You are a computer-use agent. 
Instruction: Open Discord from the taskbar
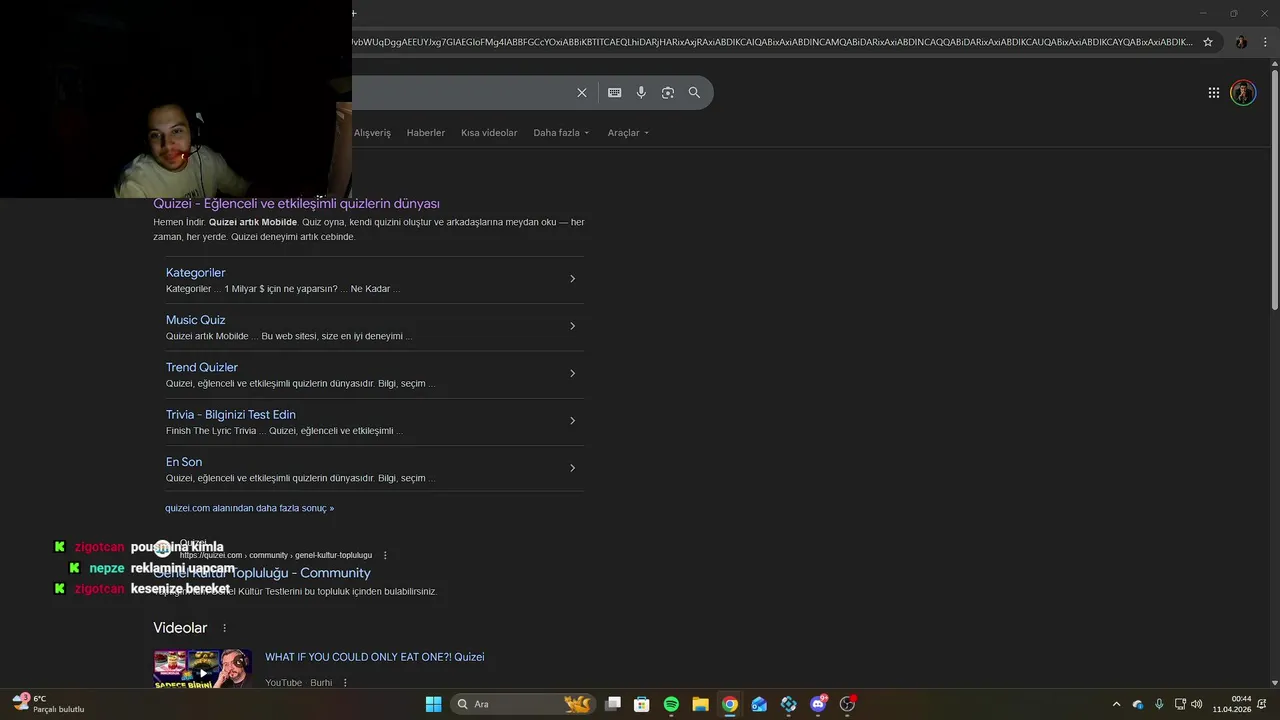818,704
